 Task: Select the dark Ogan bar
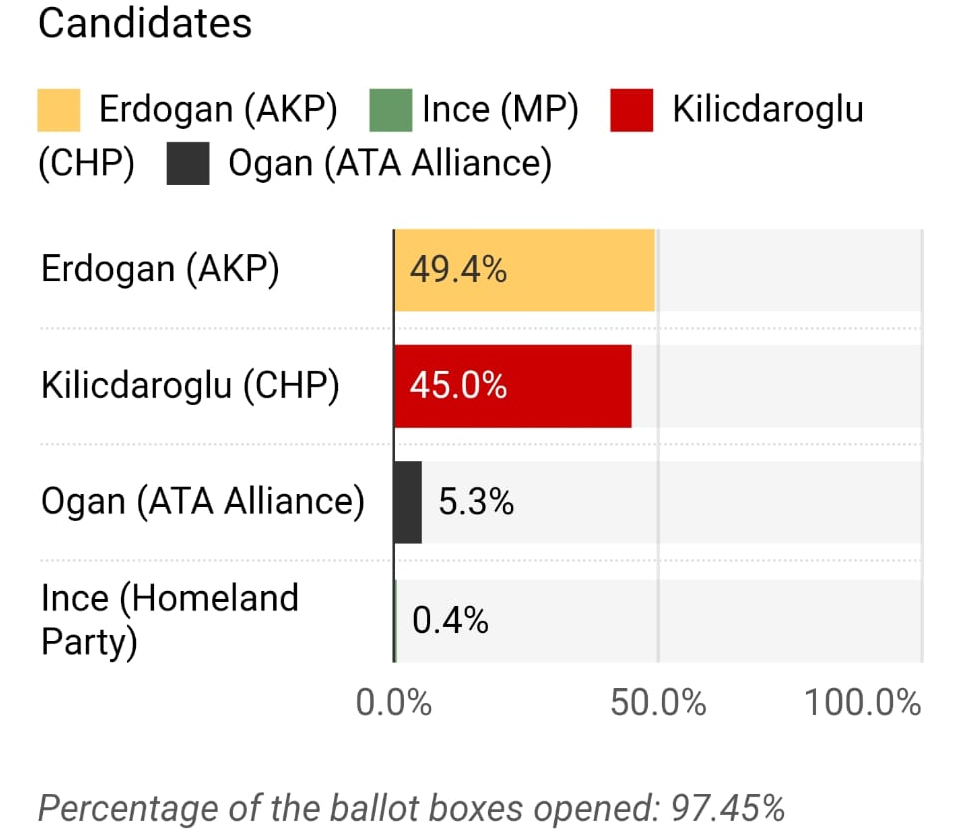pyautogui.click(x=408, y=502)
